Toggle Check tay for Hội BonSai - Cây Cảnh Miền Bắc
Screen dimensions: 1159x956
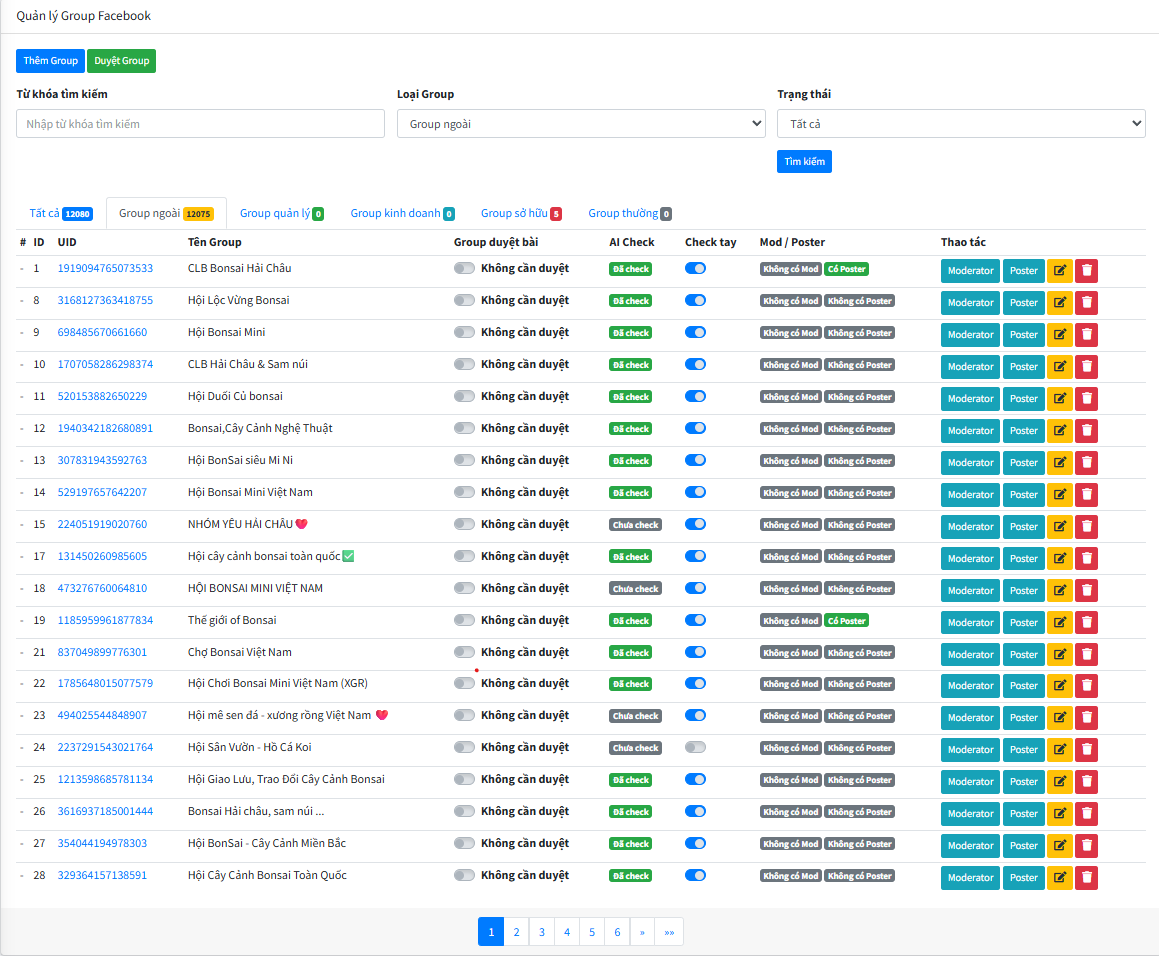click(696, 844)
